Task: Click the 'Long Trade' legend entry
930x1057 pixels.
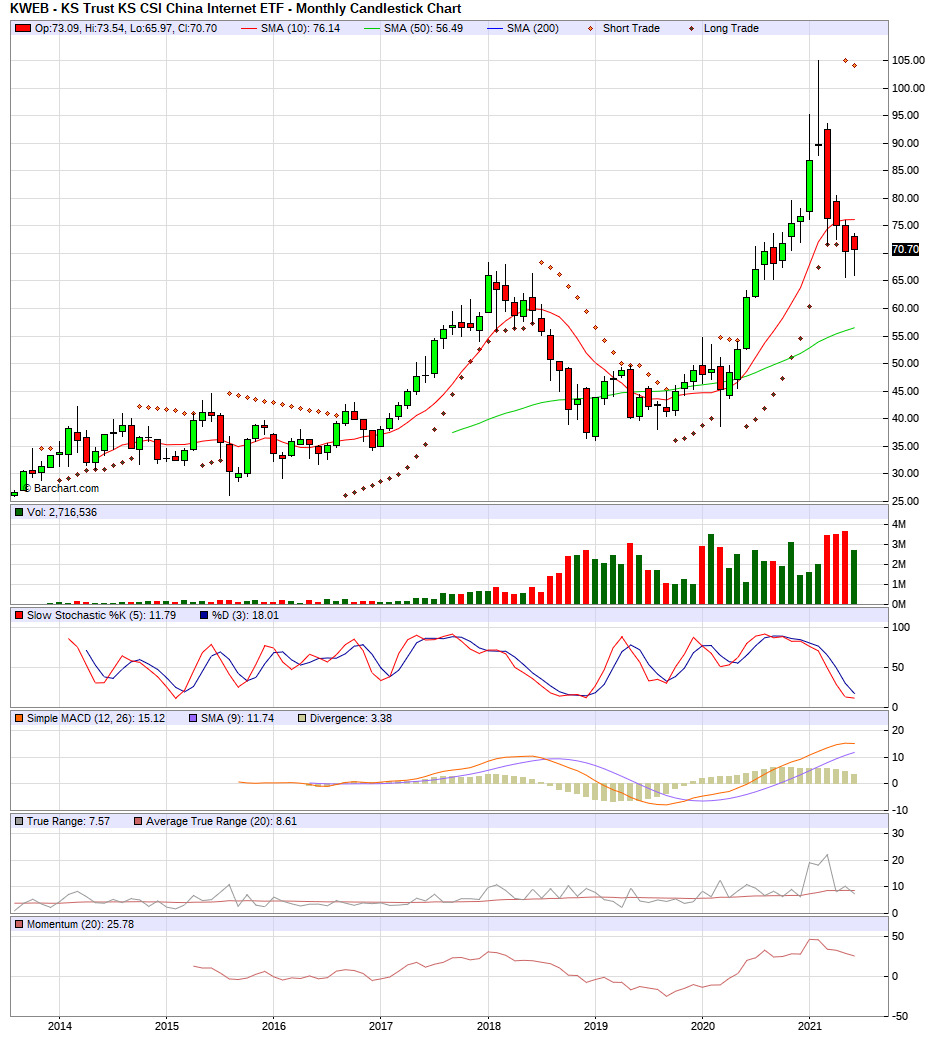Action: coord(731,28)
